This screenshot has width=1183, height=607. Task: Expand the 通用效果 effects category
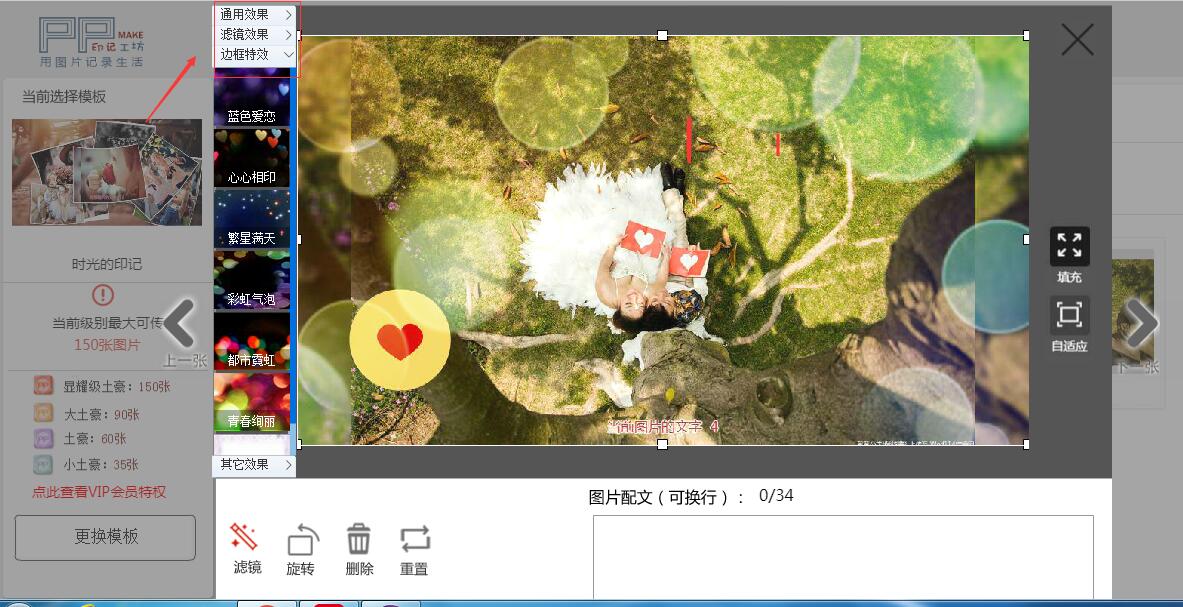(256, 15)
